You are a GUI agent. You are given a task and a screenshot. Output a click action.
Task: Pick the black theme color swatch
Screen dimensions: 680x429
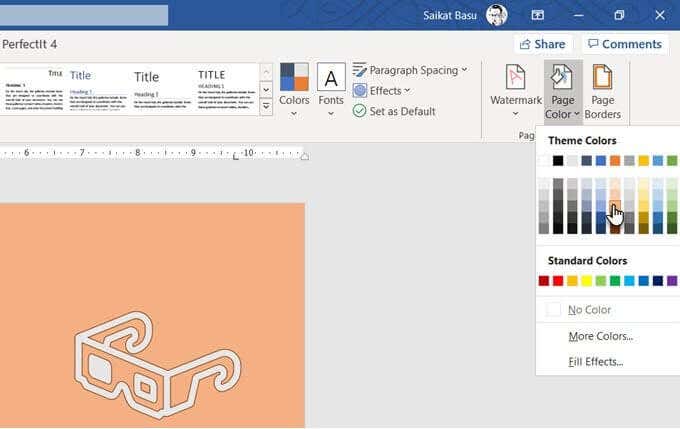click(558, 161)
